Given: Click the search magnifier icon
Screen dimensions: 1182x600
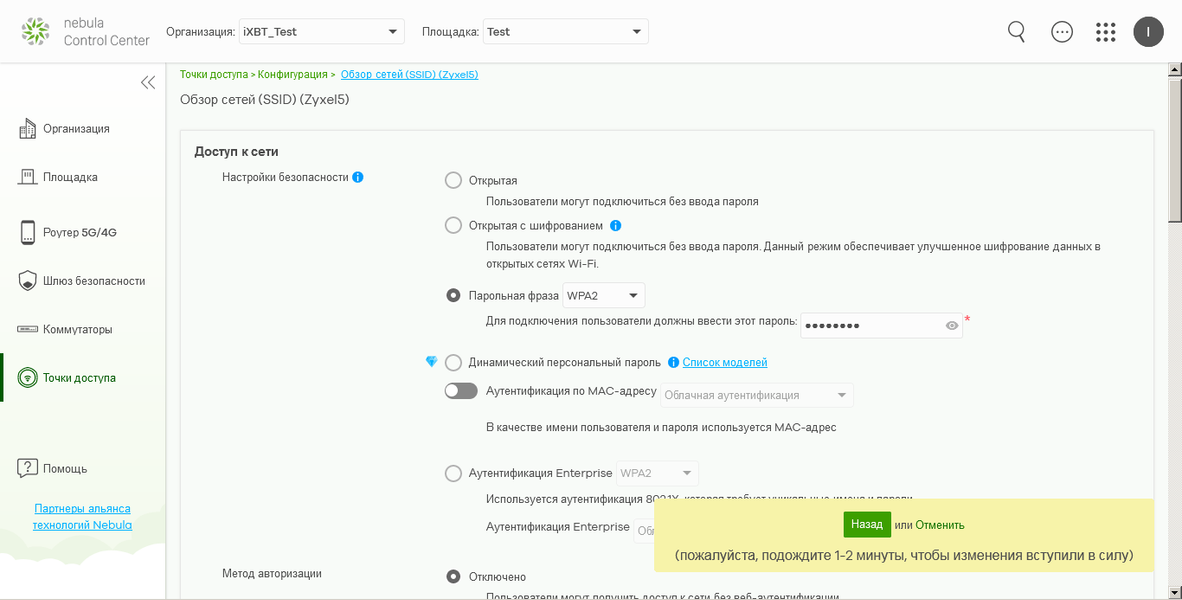Looking at the screenshot, I should (x=1016, y=32).
